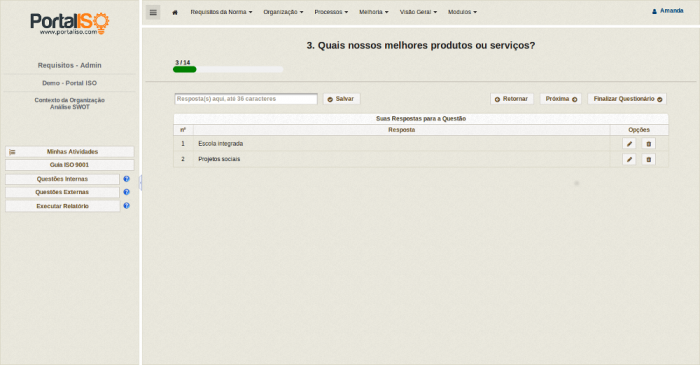Image resolution: width=700 pixels, height=365 pixels.
Task: Edit the 'Projetos sociais' answer
Action: 629,159
